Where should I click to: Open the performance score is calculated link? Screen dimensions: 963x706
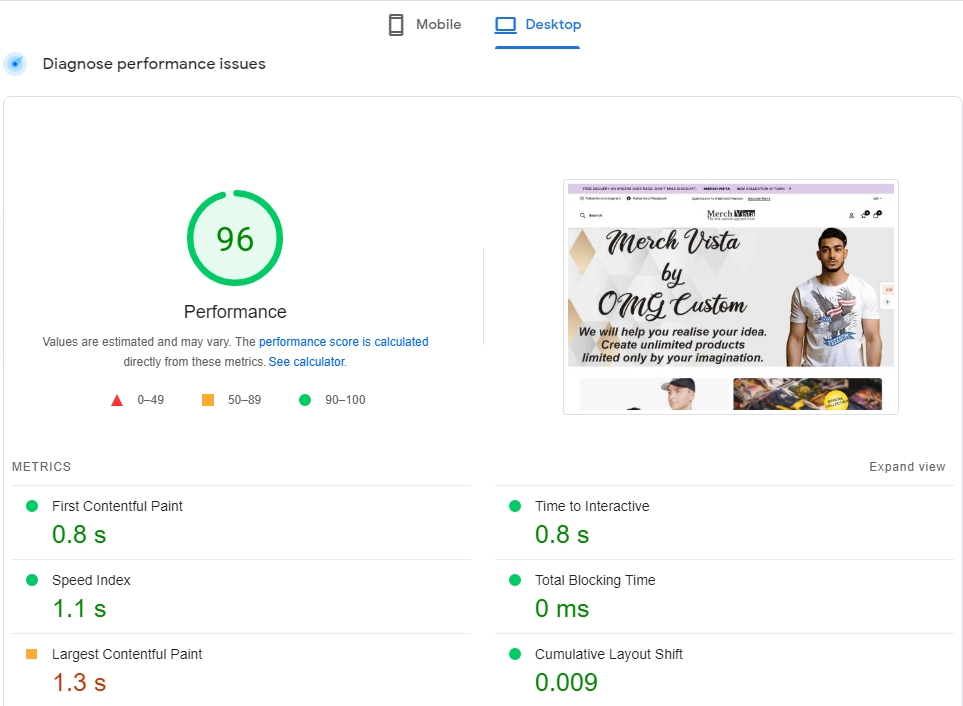coord(343,342)
